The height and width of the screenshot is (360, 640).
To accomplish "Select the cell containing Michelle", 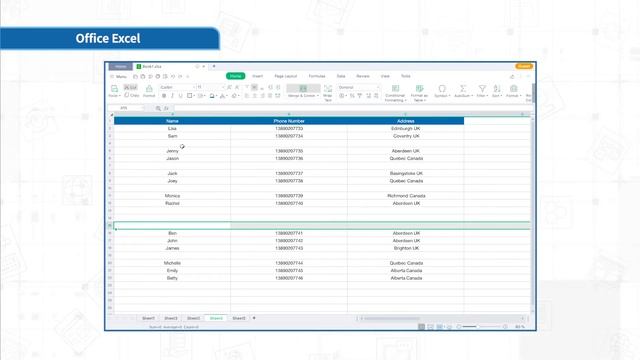I will click(x=172, y=263).
